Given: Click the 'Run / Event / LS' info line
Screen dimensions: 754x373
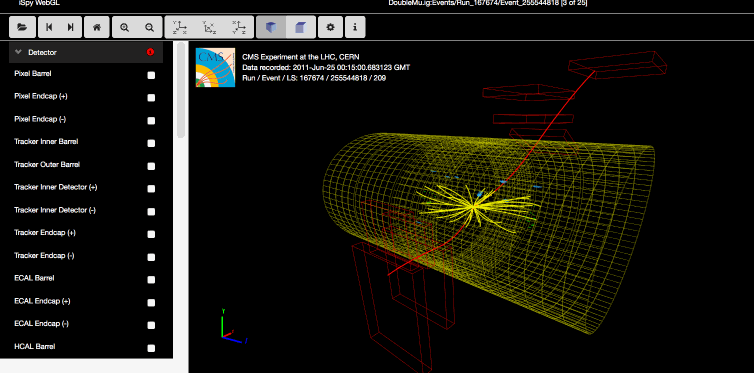Looking at the screenshot, I should point(314,77).
